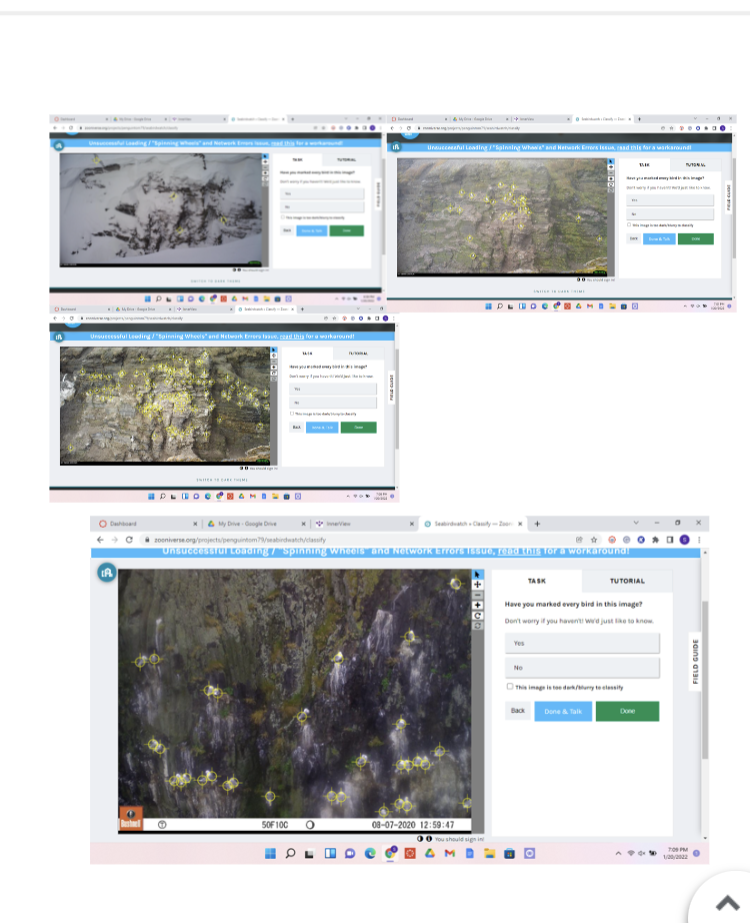
Task: Open the extensions puzzle icon in large screenshot
Action: point(655,540)
